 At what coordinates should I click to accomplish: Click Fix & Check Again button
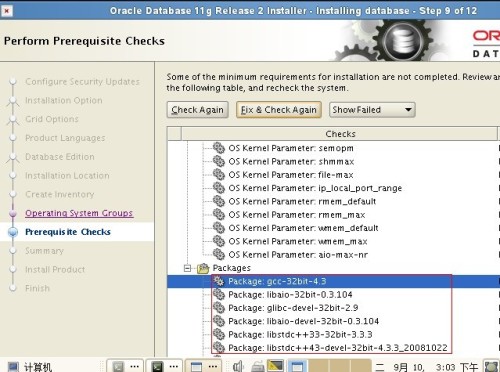pos(279,110)
